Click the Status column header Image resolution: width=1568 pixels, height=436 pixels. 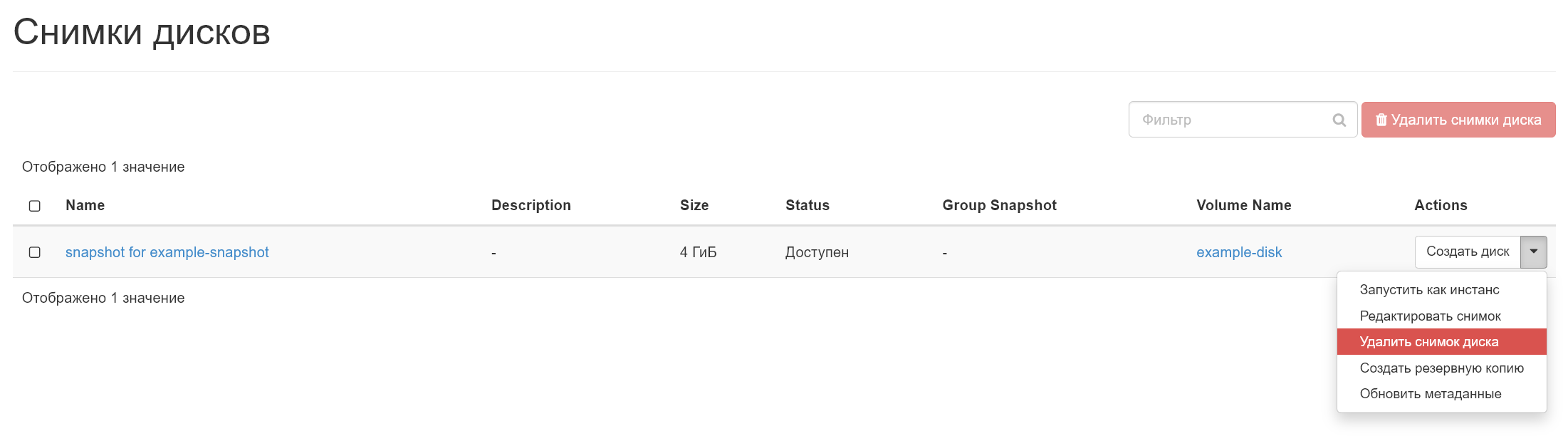(807, 205)
